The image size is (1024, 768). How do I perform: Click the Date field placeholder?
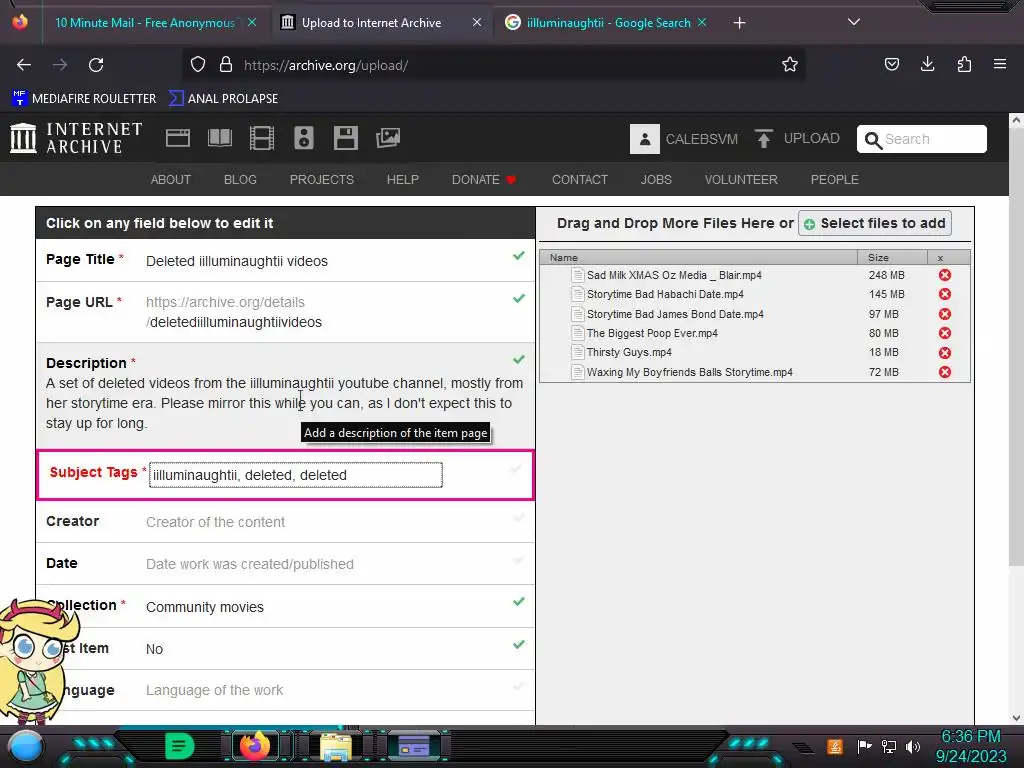point(249,564)
